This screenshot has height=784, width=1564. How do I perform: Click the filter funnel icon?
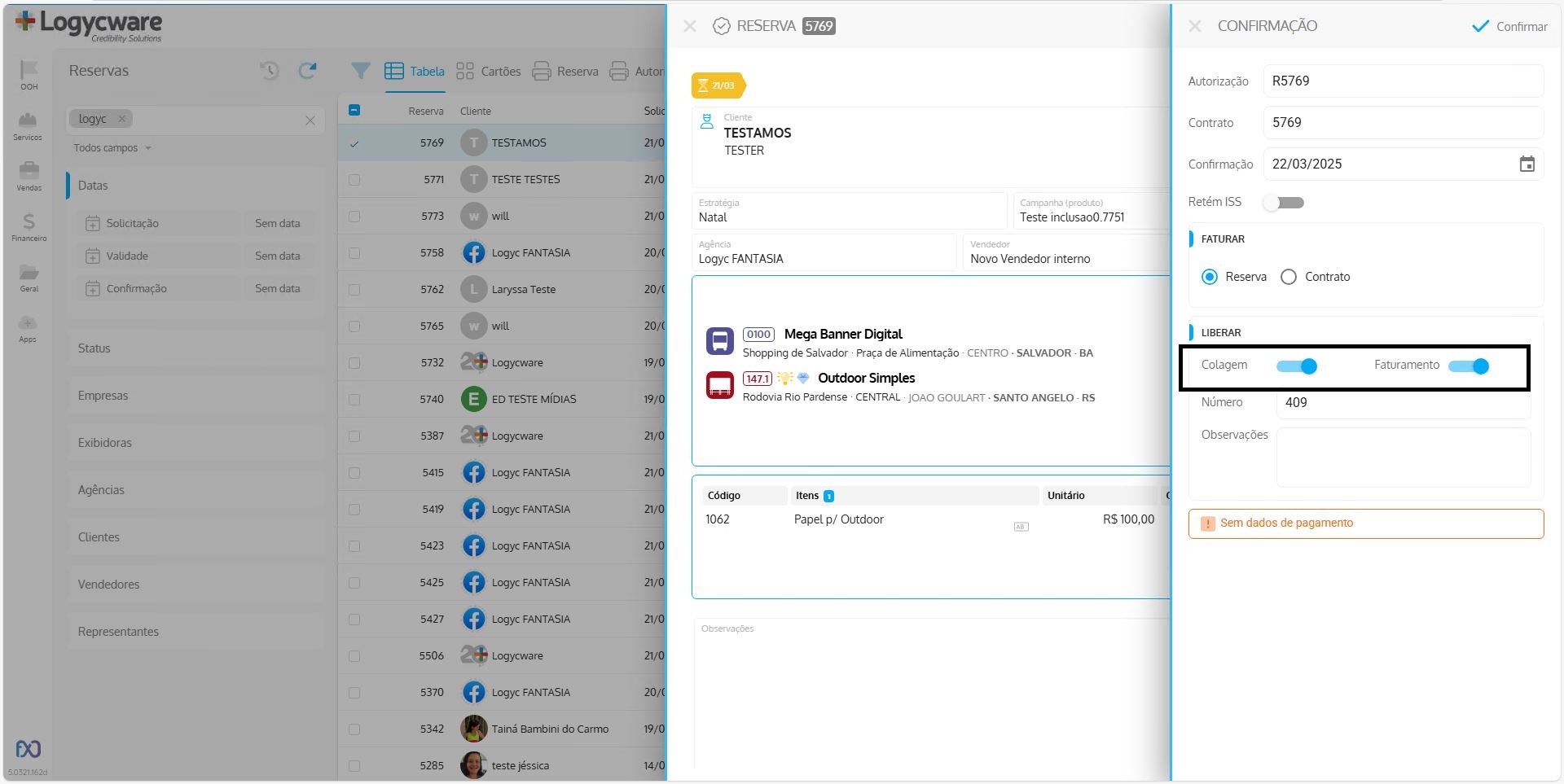[360, 71]
